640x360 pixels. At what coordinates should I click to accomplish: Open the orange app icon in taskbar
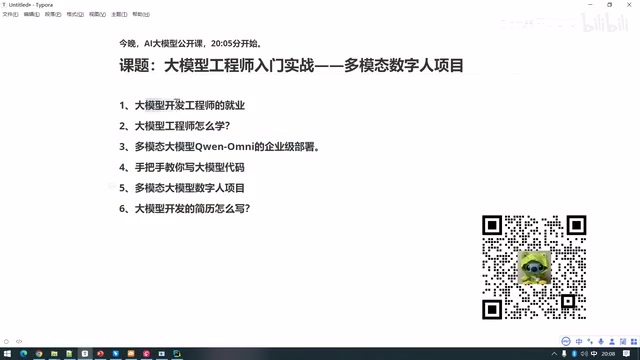pyautogui.click(x=131, y=353)
